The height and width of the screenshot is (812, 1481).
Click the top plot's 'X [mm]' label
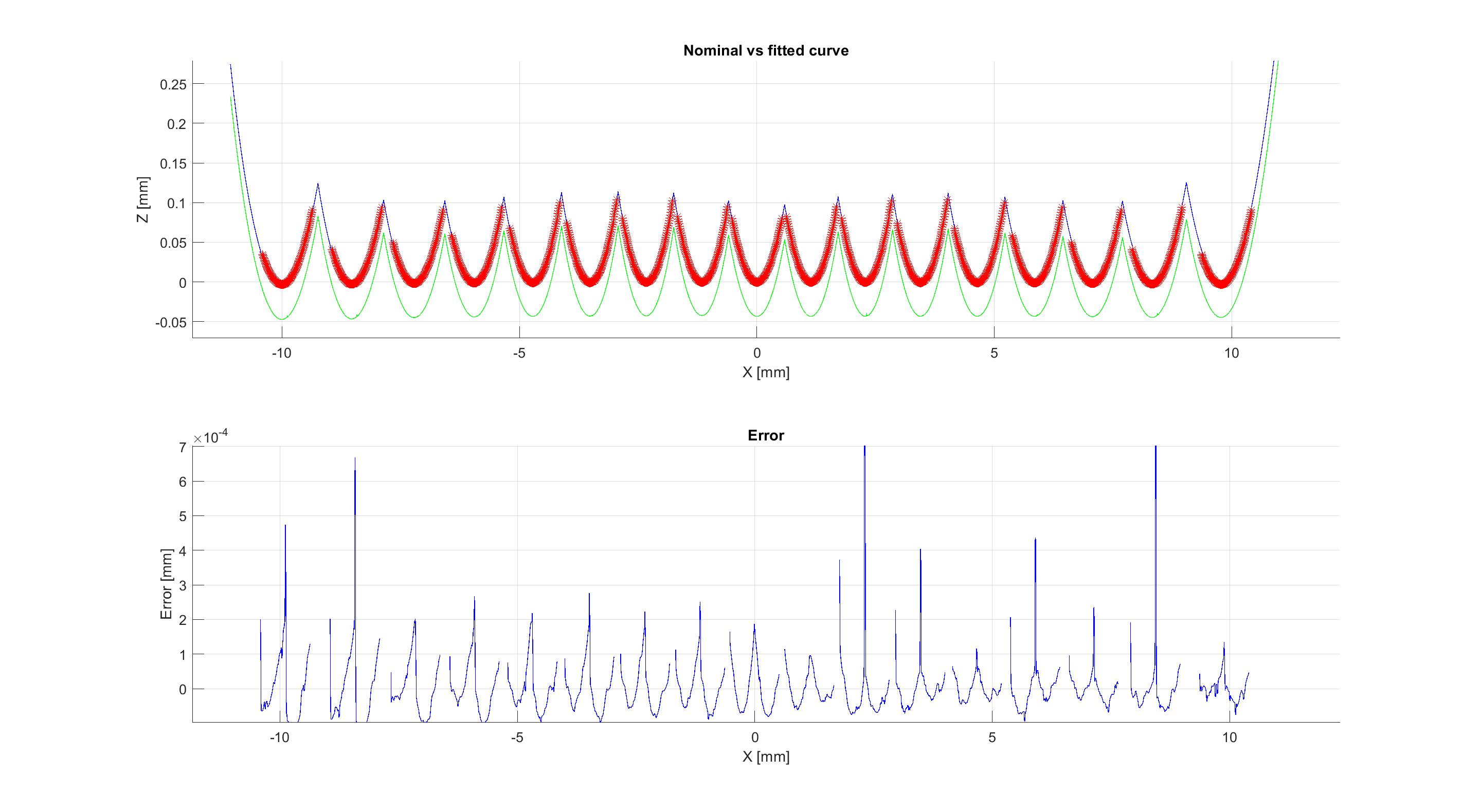[766, 373]
